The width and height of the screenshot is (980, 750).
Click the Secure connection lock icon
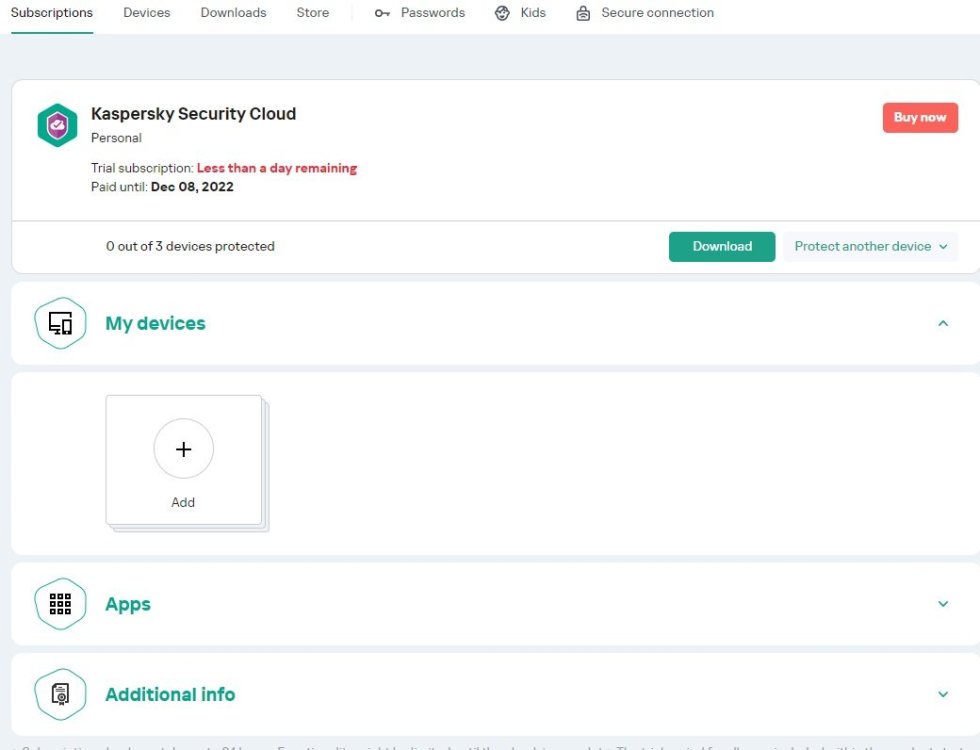582,13
